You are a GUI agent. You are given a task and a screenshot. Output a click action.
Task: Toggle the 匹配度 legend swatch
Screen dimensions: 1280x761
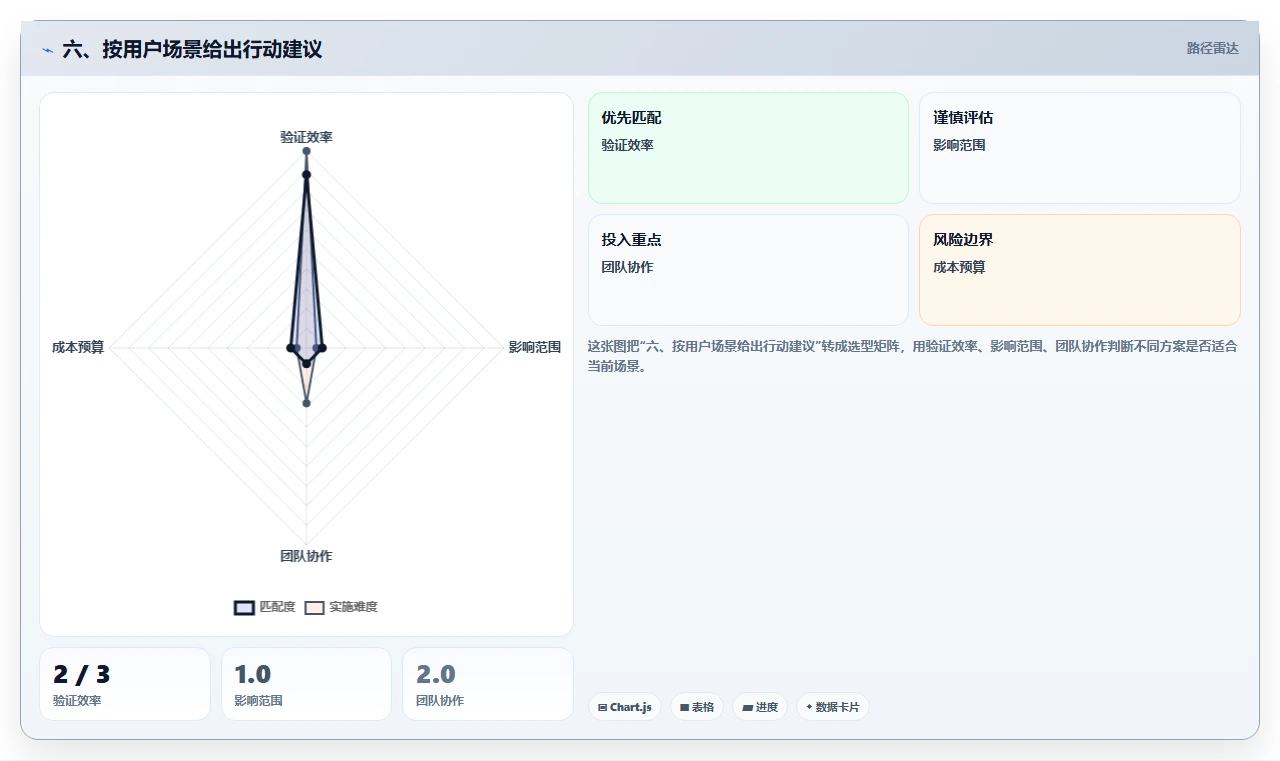[244, 607]
